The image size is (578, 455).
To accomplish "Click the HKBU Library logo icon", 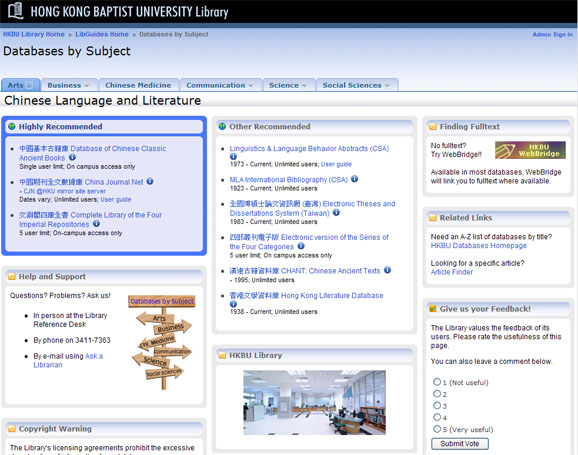I will 15,11.
